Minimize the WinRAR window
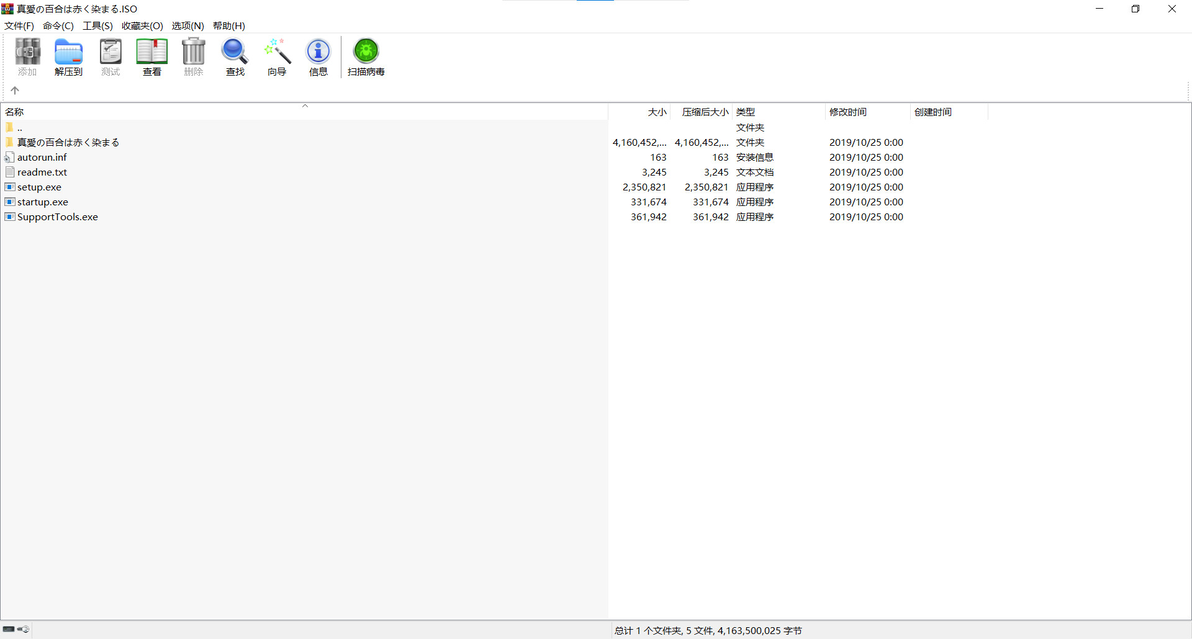Screen dimensions: 1192x639 [1099, 9]
